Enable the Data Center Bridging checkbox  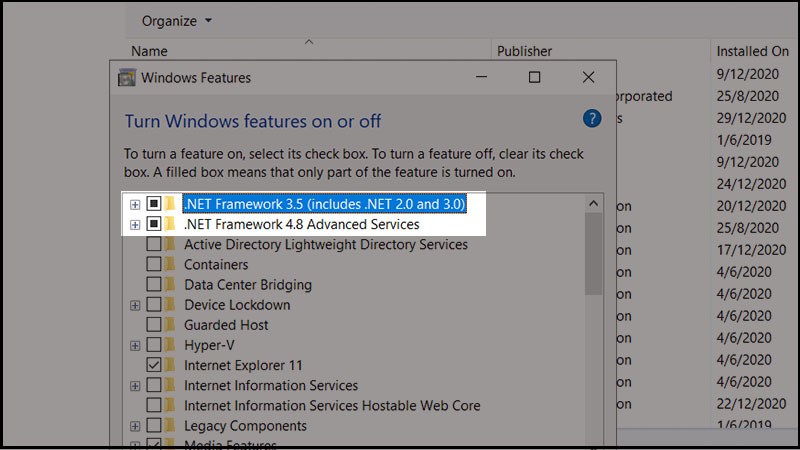point(154,284)
